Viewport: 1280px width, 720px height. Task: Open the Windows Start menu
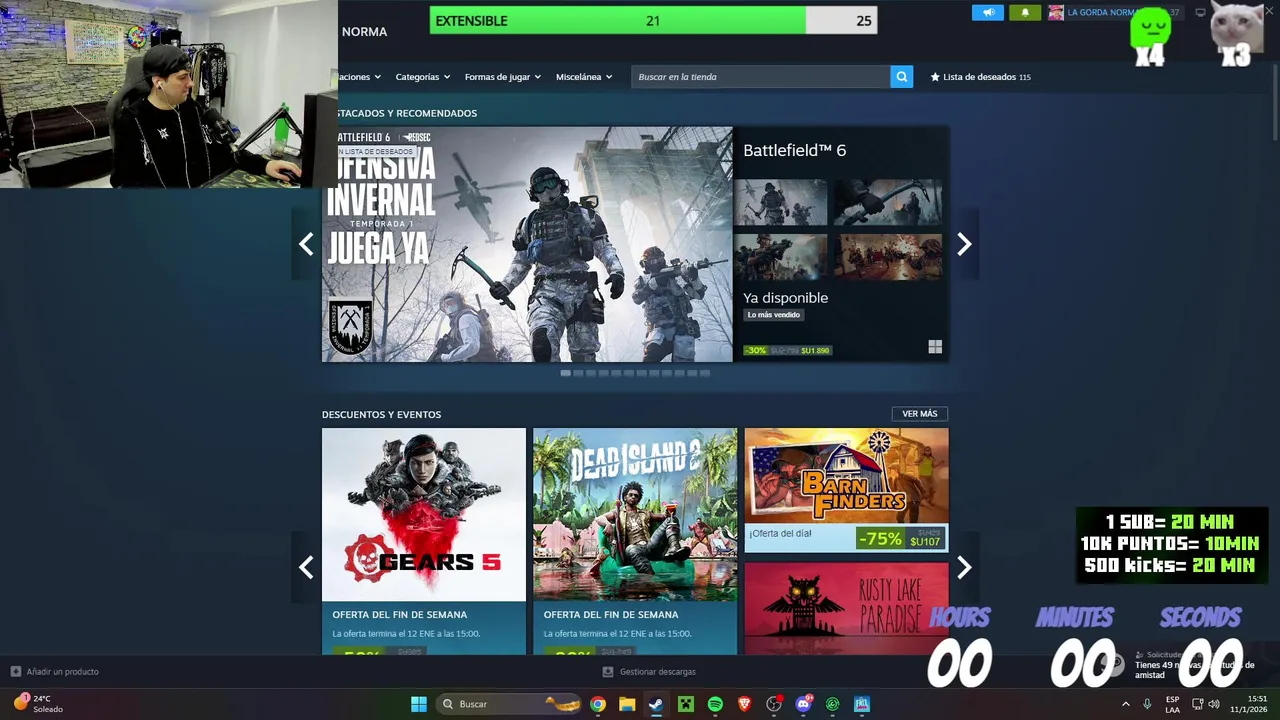[x=419, y=704]
